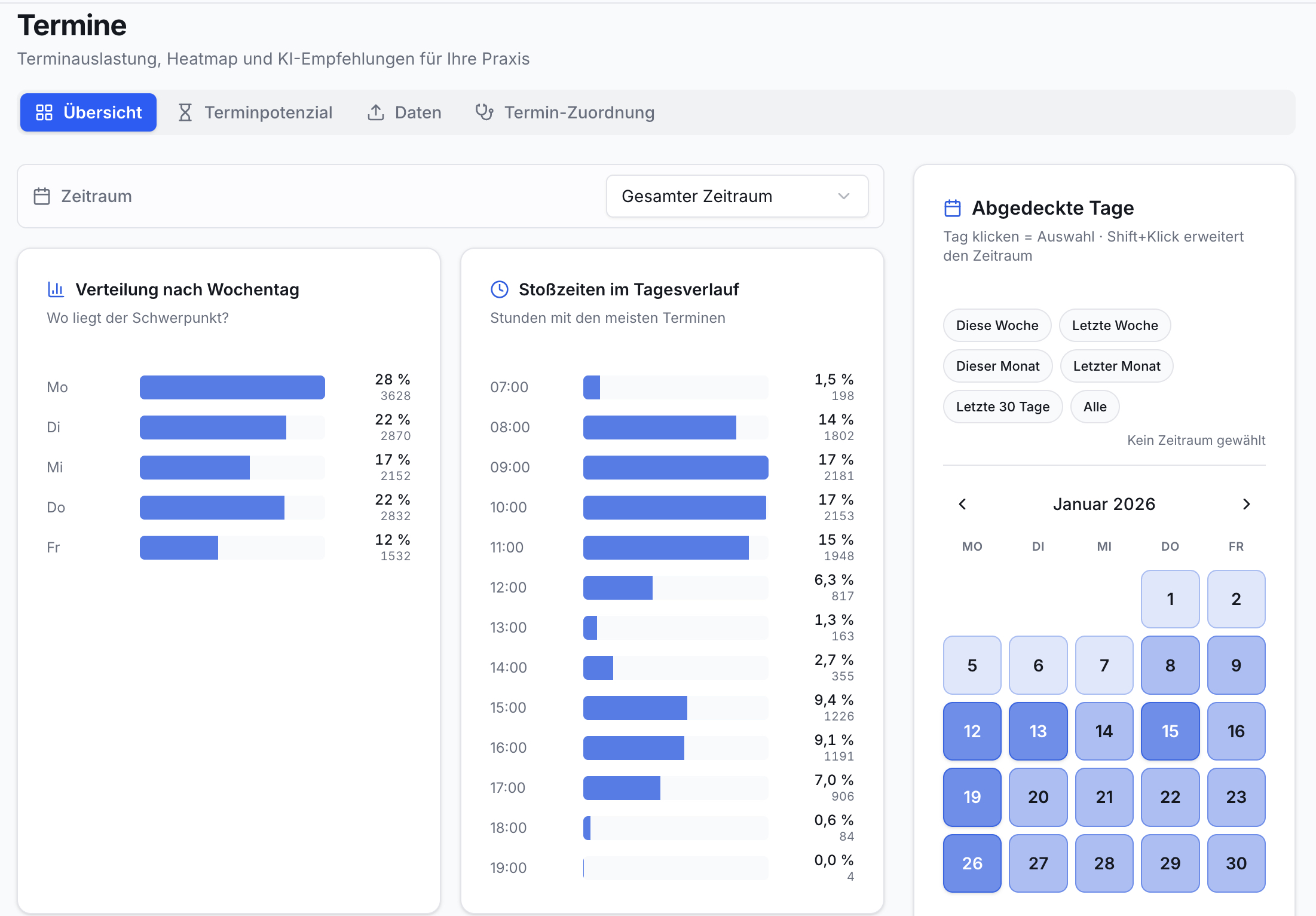Open the Gesamter Zeitraum dropdown

(x=737, y=196)
